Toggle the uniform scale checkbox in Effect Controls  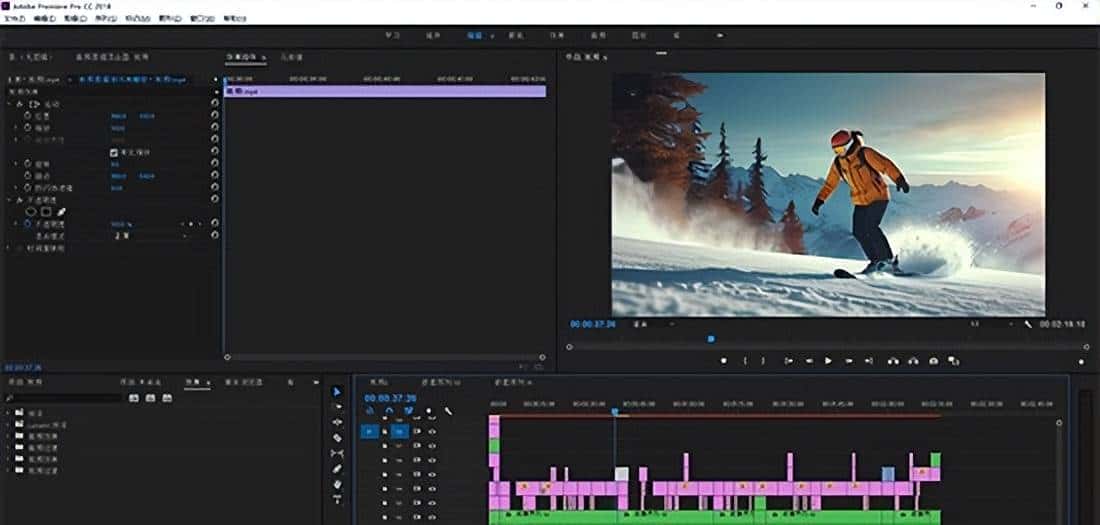coord(114,152)
